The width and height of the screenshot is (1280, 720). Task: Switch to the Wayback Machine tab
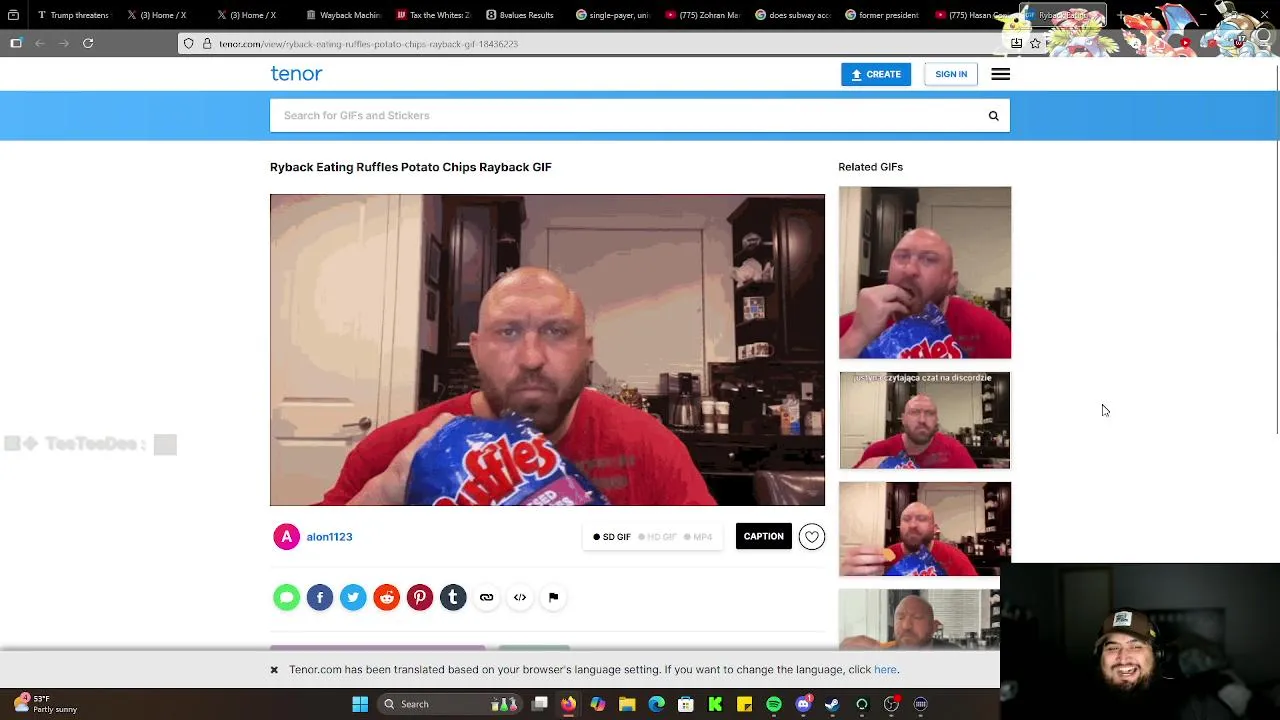tap(344, 15)
